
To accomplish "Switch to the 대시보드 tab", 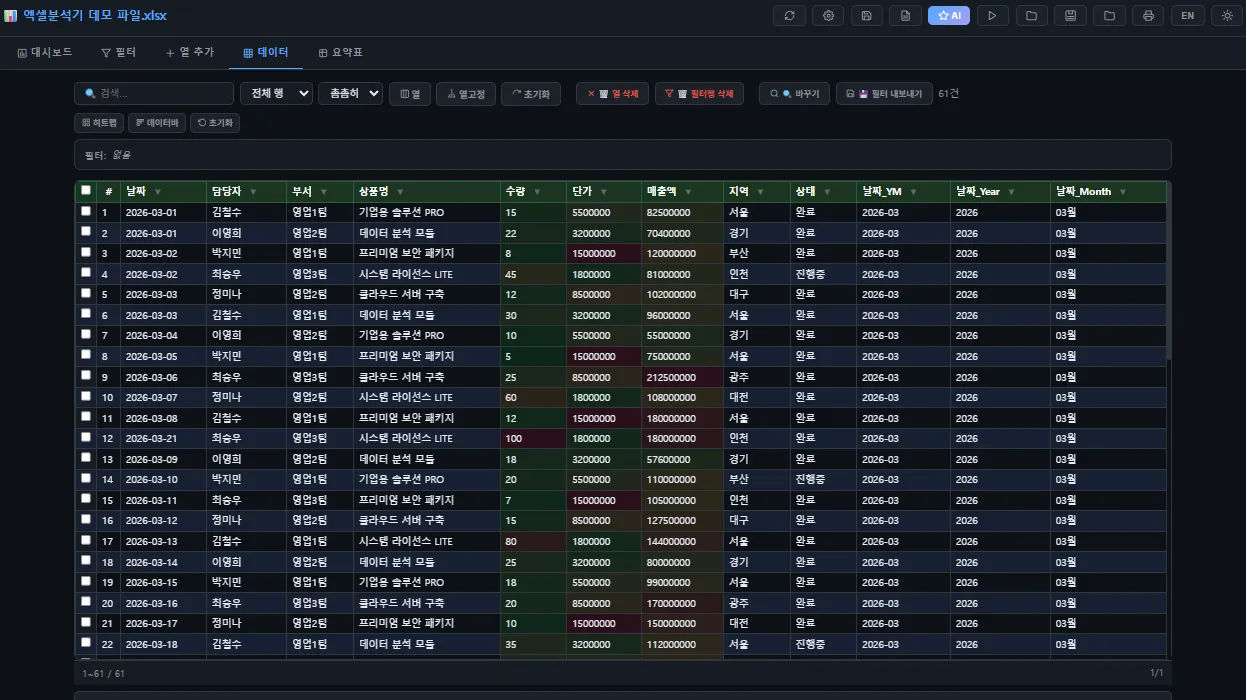I will 45,52.
